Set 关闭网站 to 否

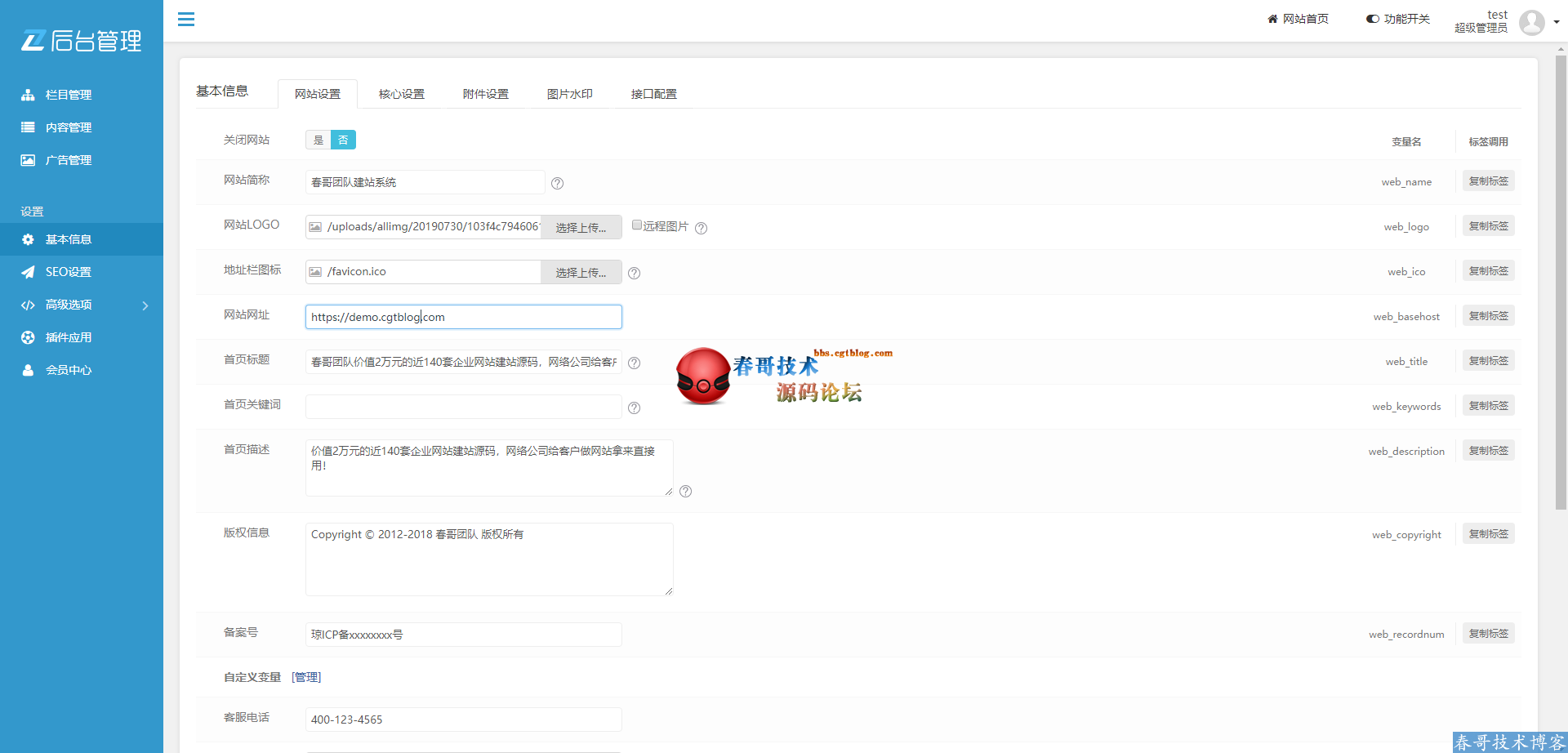tap(343, 140)
